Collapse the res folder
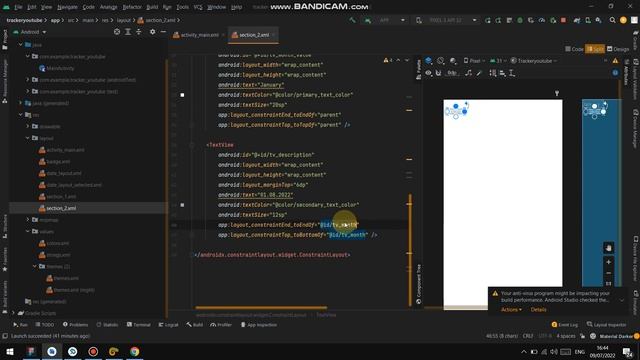 [20, 115]
